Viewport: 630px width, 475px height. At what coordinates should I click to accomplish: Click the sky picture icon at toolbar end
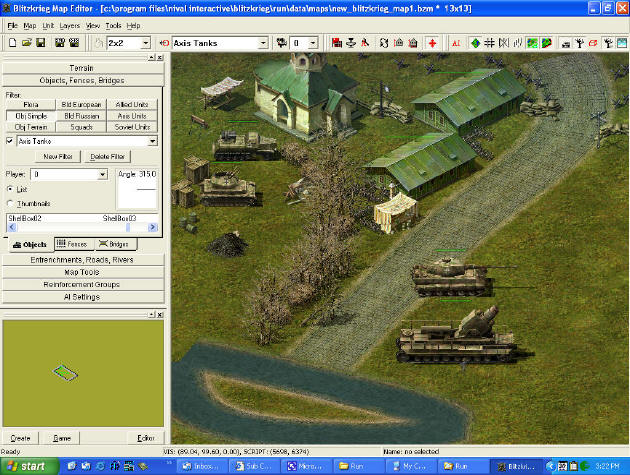point(622,43)
